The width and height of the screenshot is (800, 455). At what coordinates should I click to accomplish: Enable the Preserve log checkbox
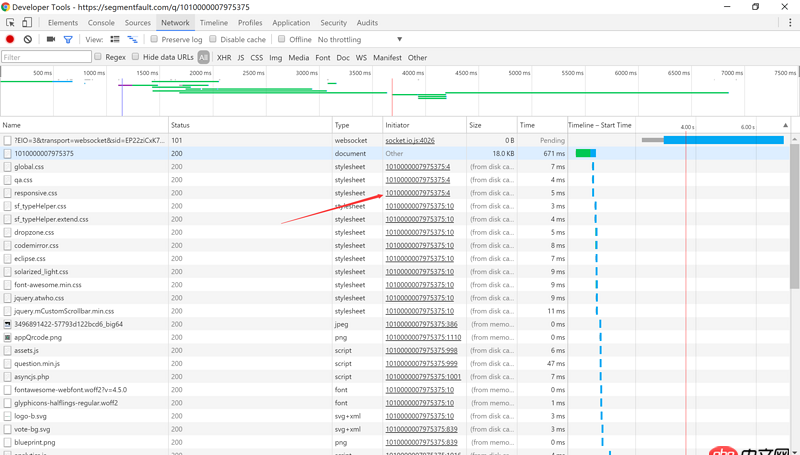pos(154,40)
